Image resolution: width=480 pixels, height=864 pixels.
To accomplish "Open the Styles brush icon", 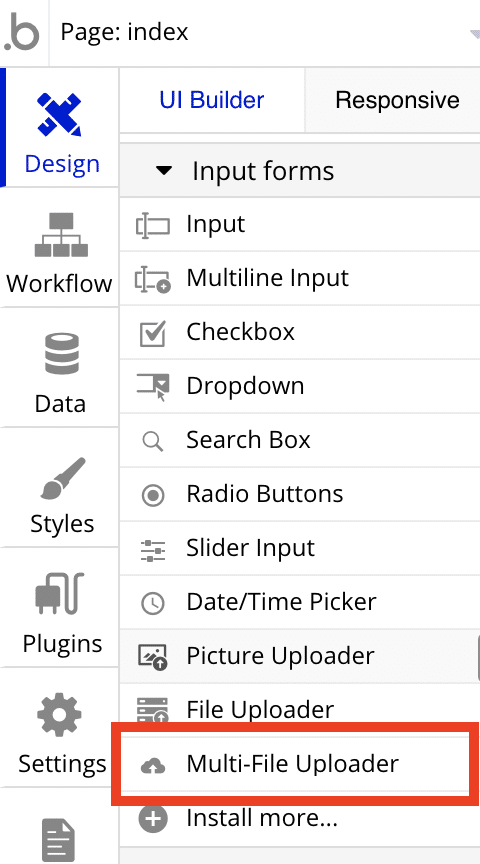I will tap(63, 477).
